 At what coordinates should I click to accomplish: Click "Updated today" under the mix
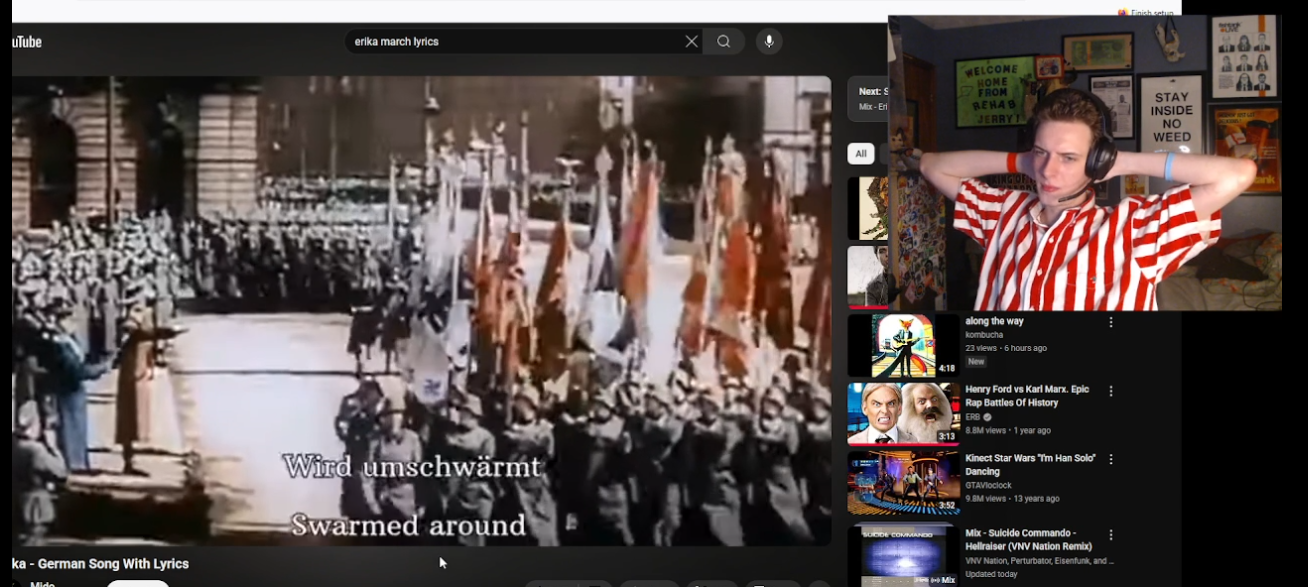[x=992, y=574]
